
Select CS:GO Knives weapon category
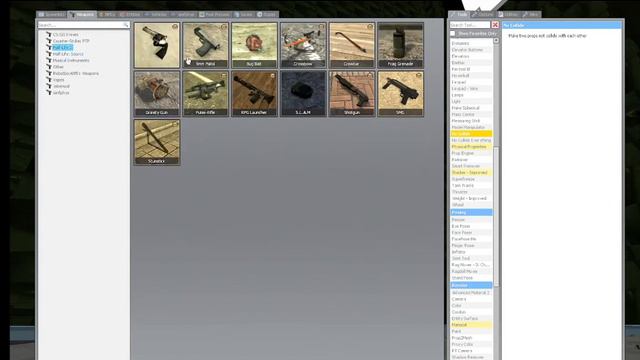click(x=66, y=35)
